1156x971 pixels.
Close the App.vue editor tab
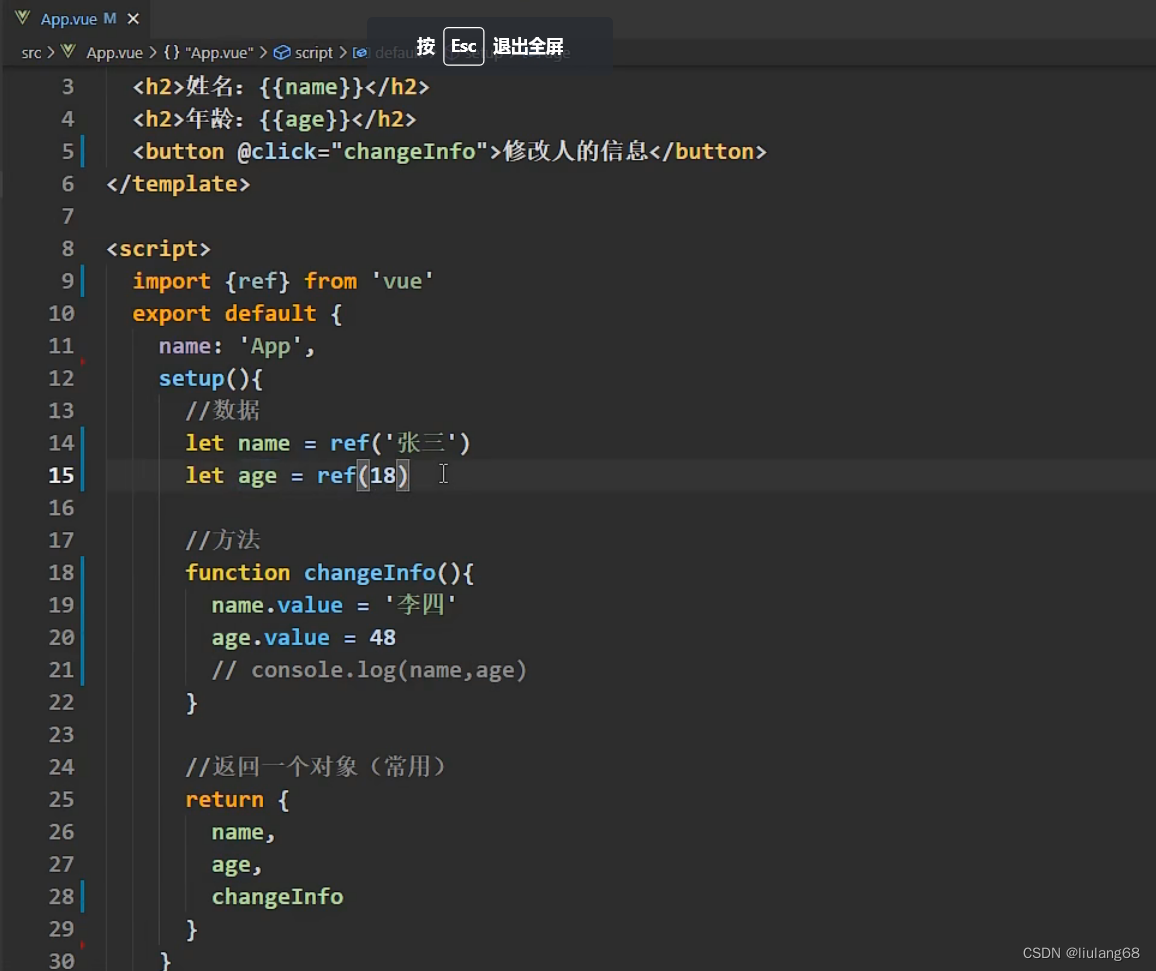pyautogui.click(x=133, y=17)
